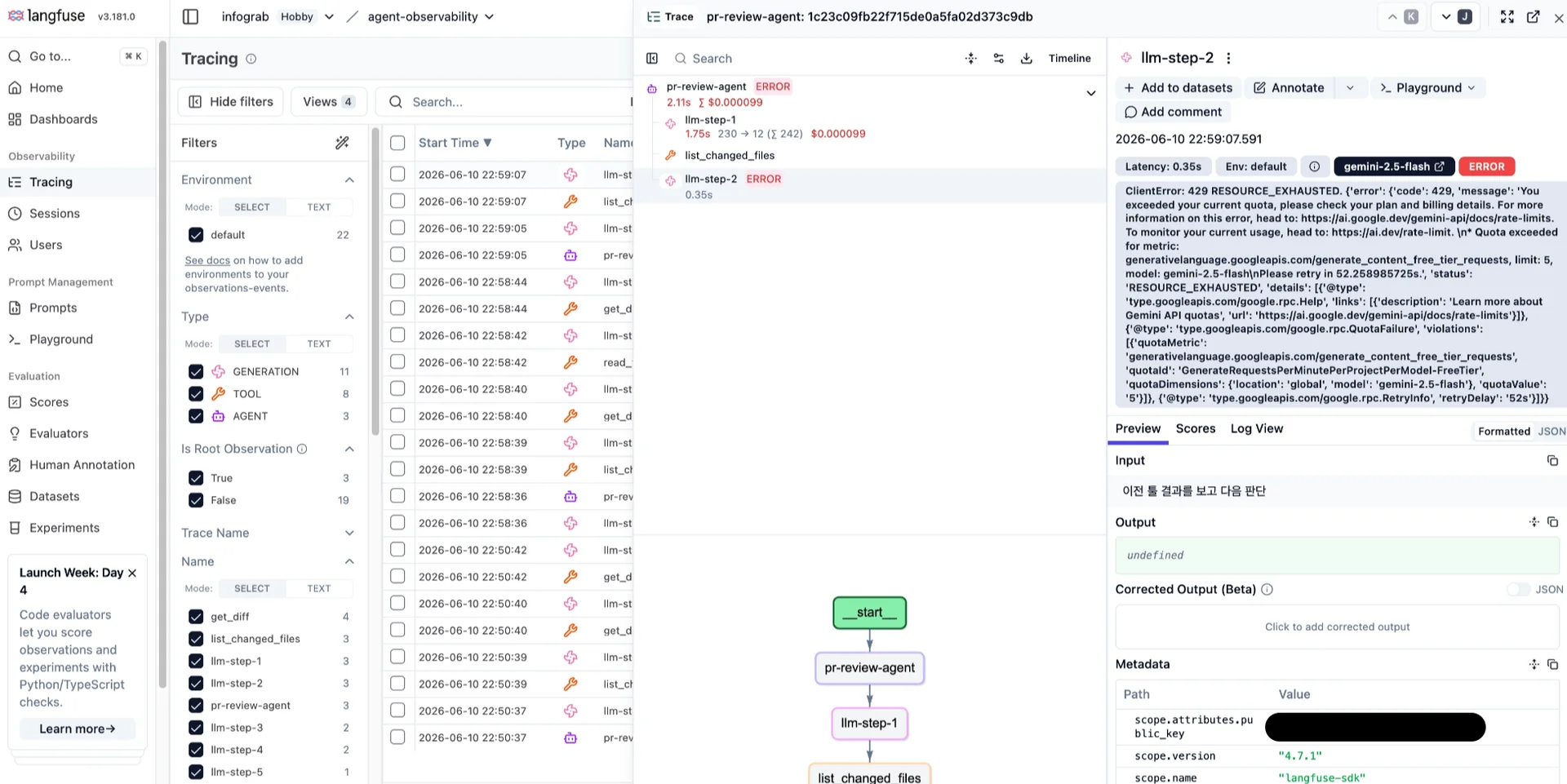Copy the Output content
1567x784 pixels.
point(1552,522)
